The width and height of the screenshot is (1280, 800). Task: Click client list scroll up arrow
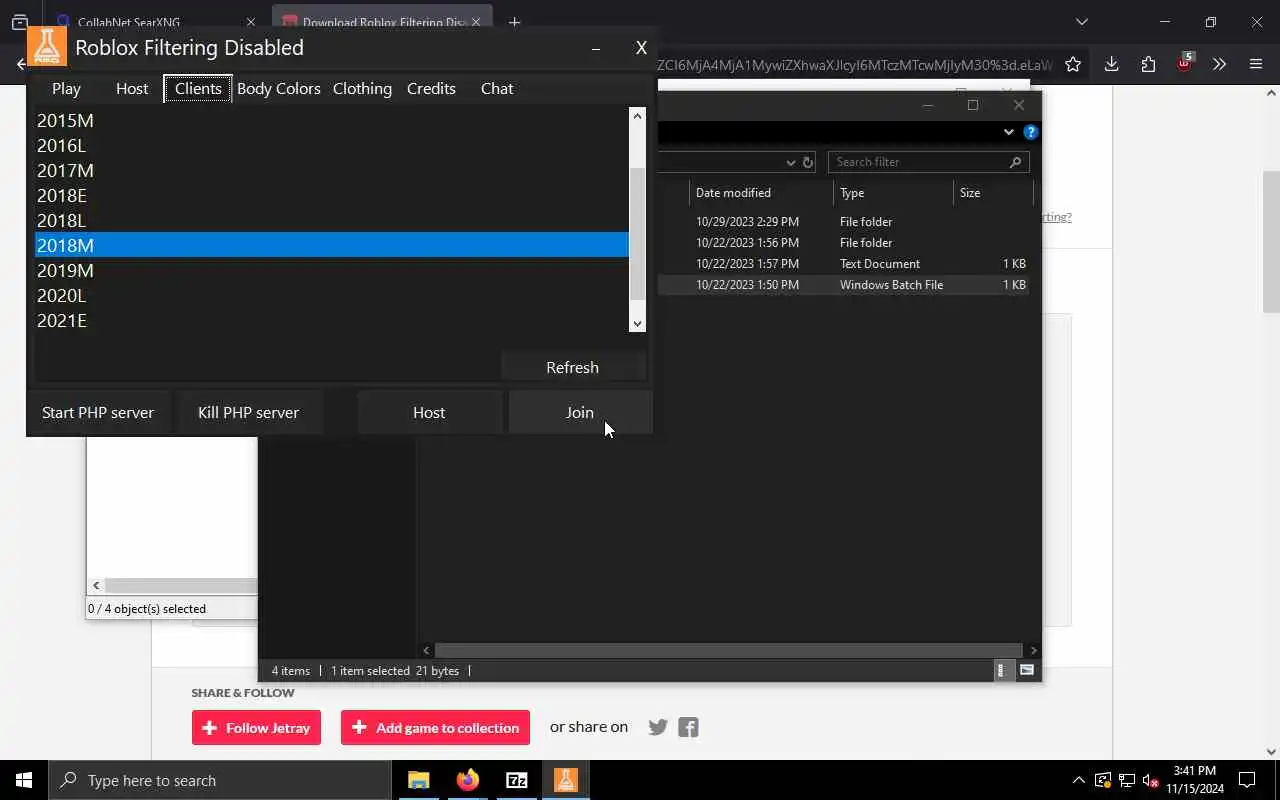pos(637,116)
